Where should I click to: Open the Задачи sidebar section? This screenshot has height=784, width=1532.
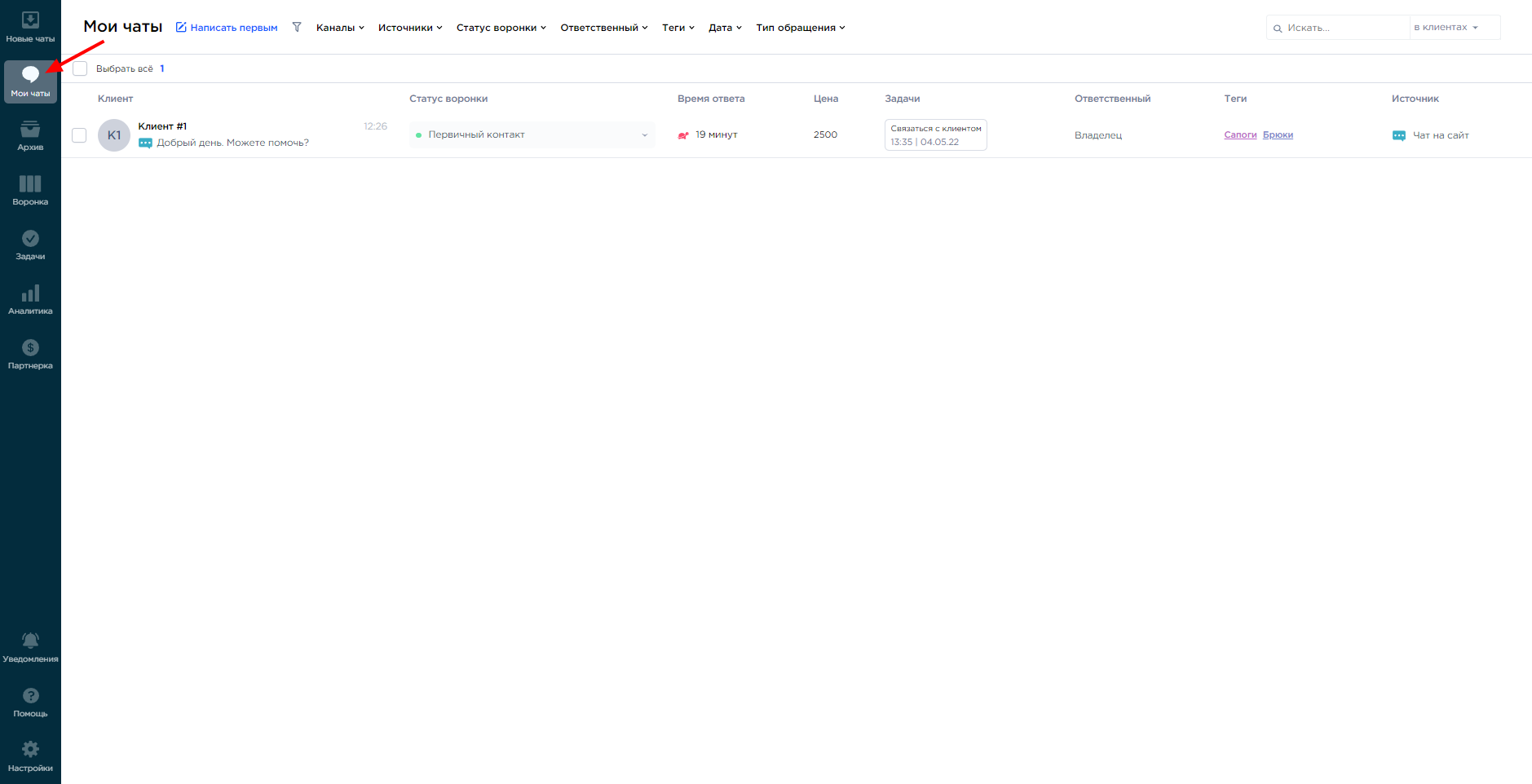pos(30,245)
